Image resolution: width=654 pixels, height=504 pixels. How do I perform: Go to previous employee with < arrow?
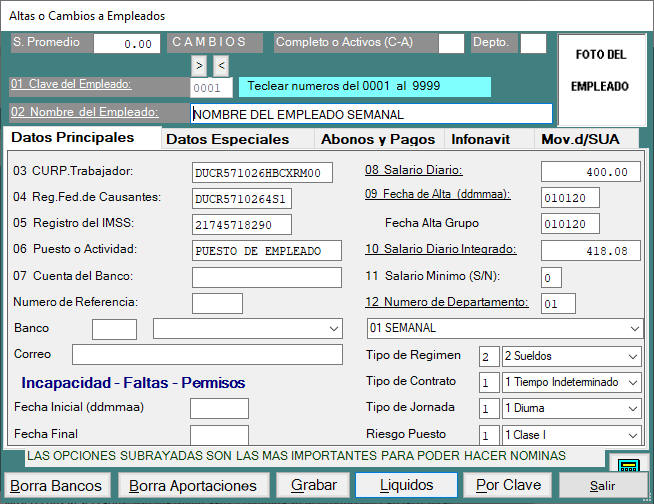click(x=221, y=66)
